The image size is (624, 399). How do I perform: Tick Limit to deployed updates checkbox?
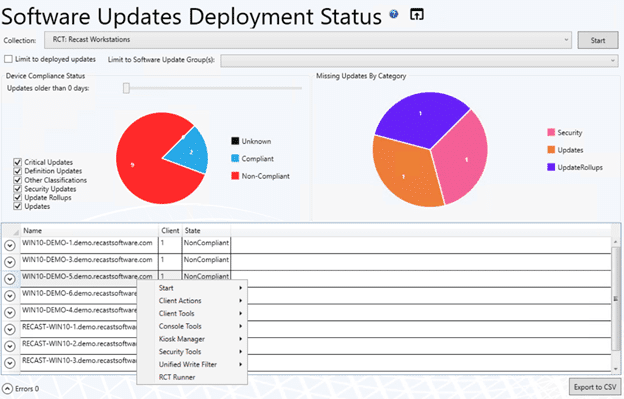(8, 59)
